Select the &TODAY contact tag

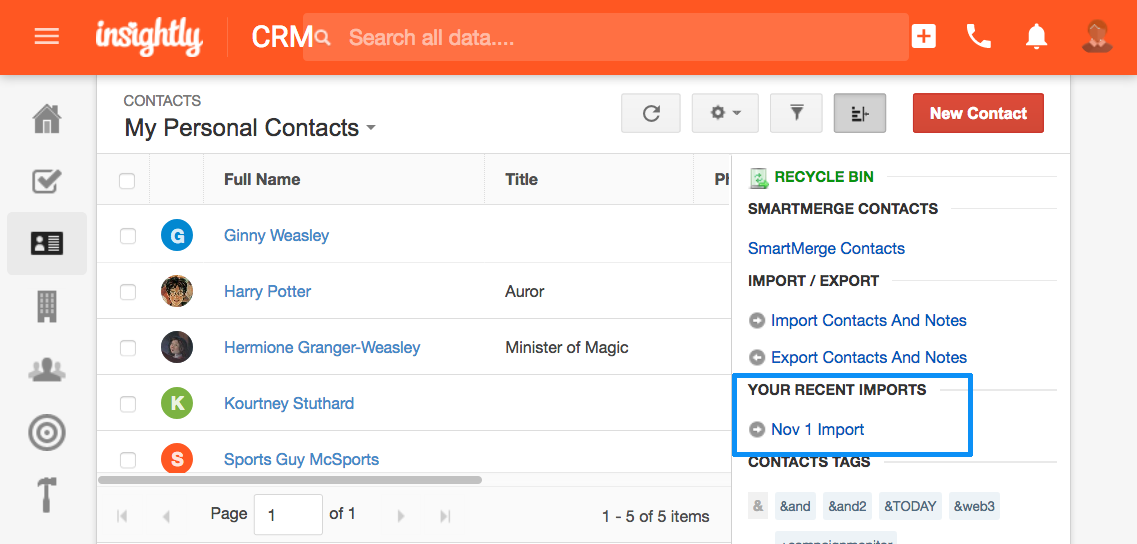[910, 506]
